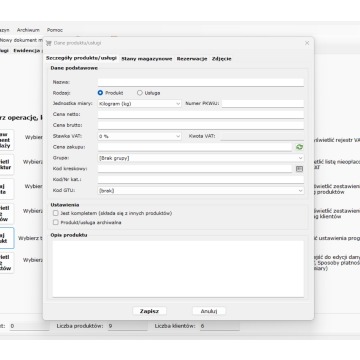Click the Opis produktu text area
This screenshot has height=360, width=360.
[178, 269]
